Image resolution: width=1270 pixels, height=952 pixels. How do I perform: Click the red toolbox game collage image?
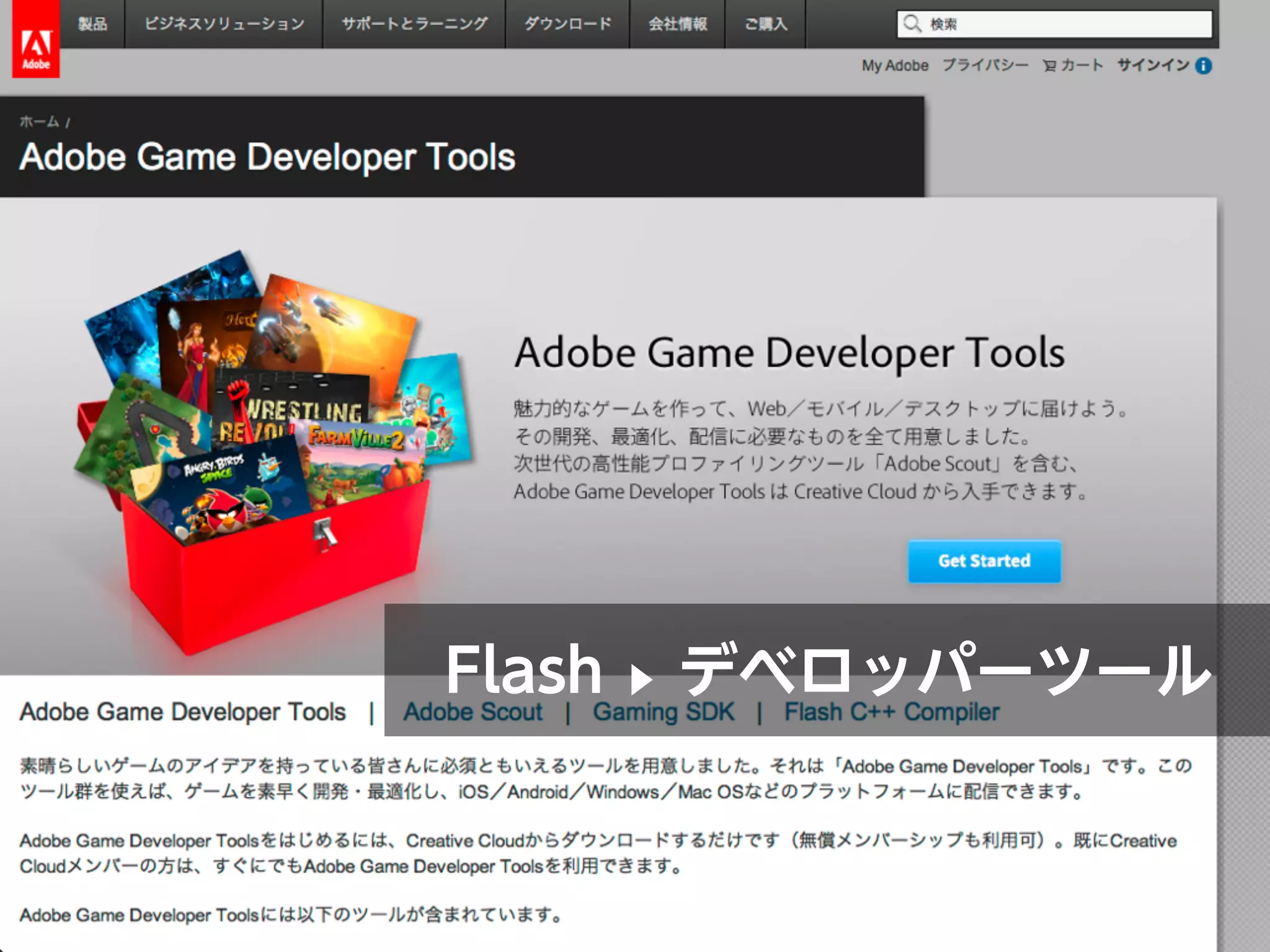[273, 452]
